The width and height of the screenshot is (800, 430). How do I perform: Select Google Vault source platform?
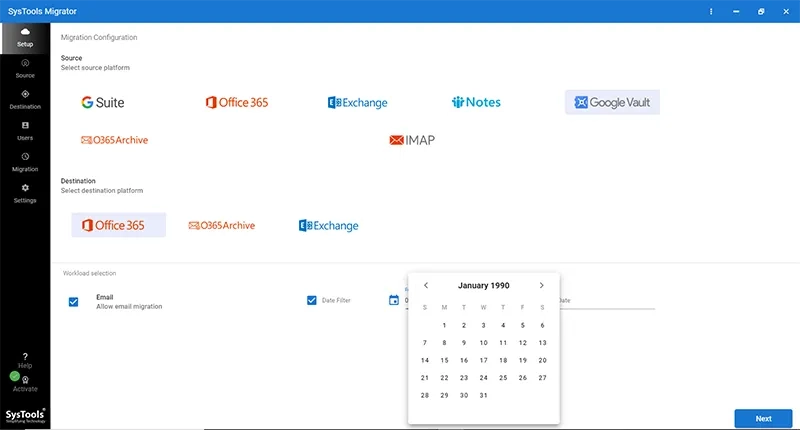coord(612,102)
